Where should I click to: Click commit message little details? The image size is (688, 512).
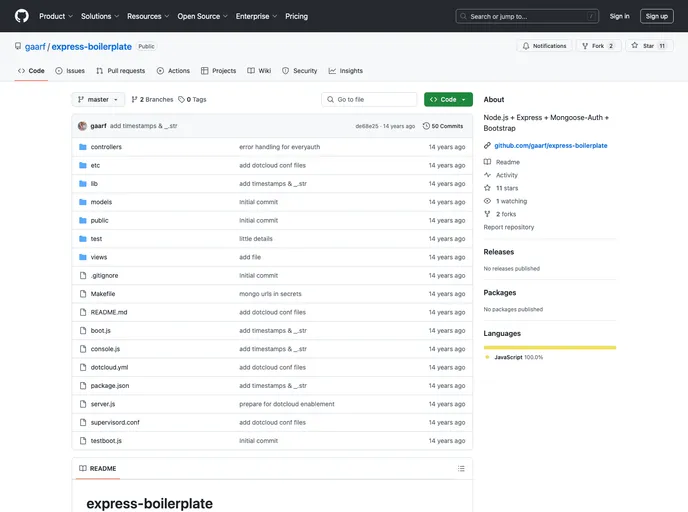[x=256, y=239]
